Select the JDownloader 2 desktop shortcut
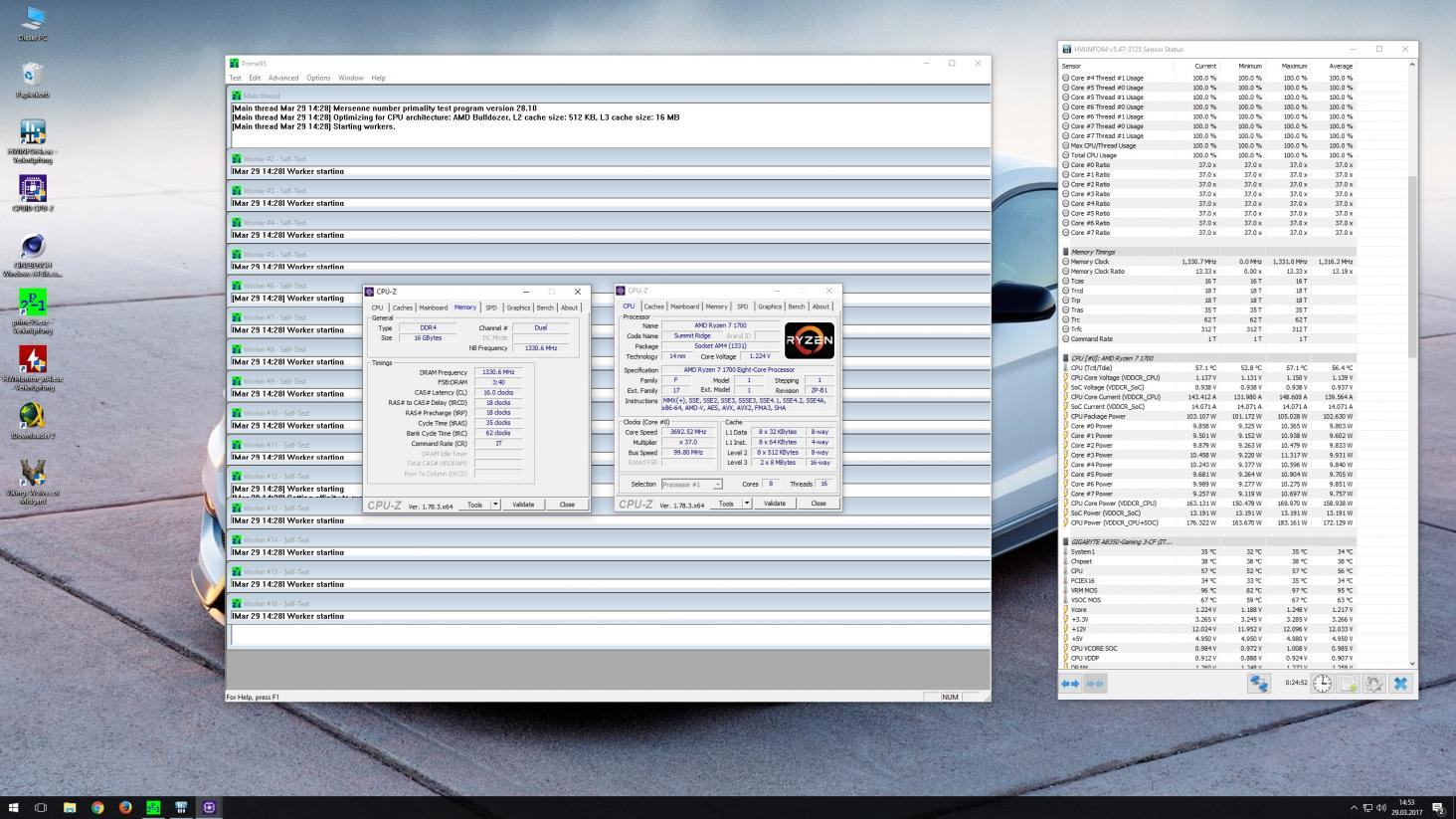1456x819 pixels. [33, 421]
